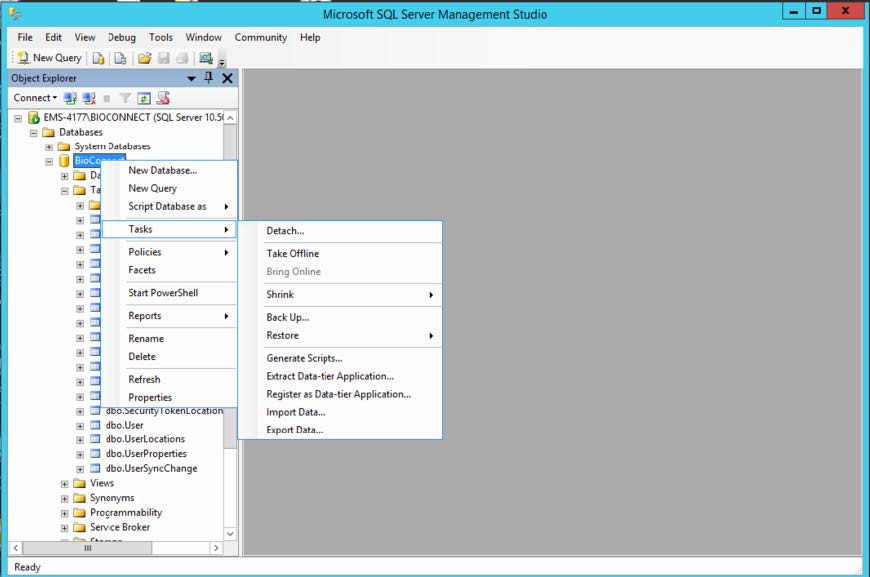Screen dimensions: 870x577
Task: Click the Connect Object Explorer icon
Action: (68, 97)
